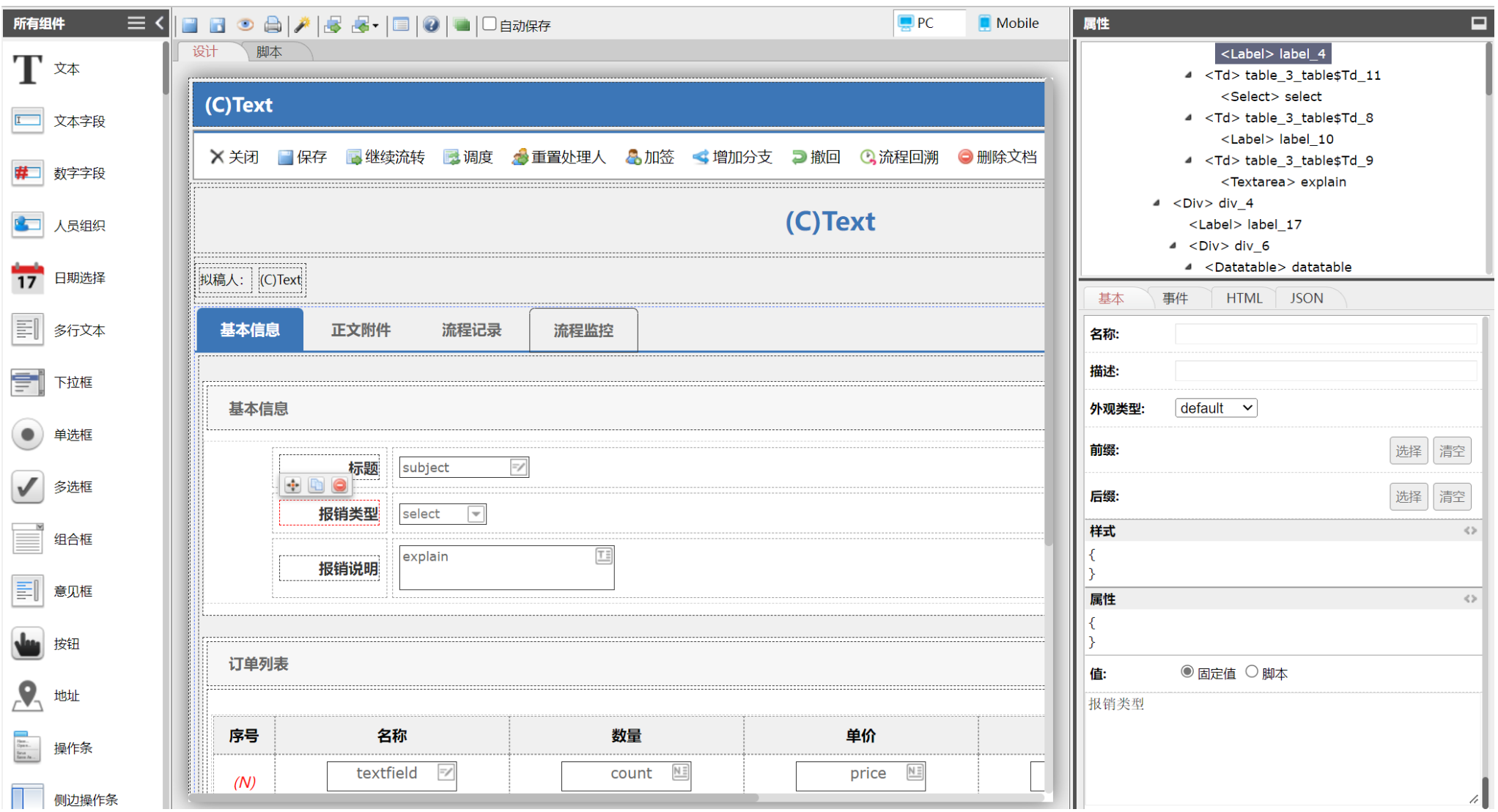
Task: Select the 按钮 hand component icon
Action: 28,644
